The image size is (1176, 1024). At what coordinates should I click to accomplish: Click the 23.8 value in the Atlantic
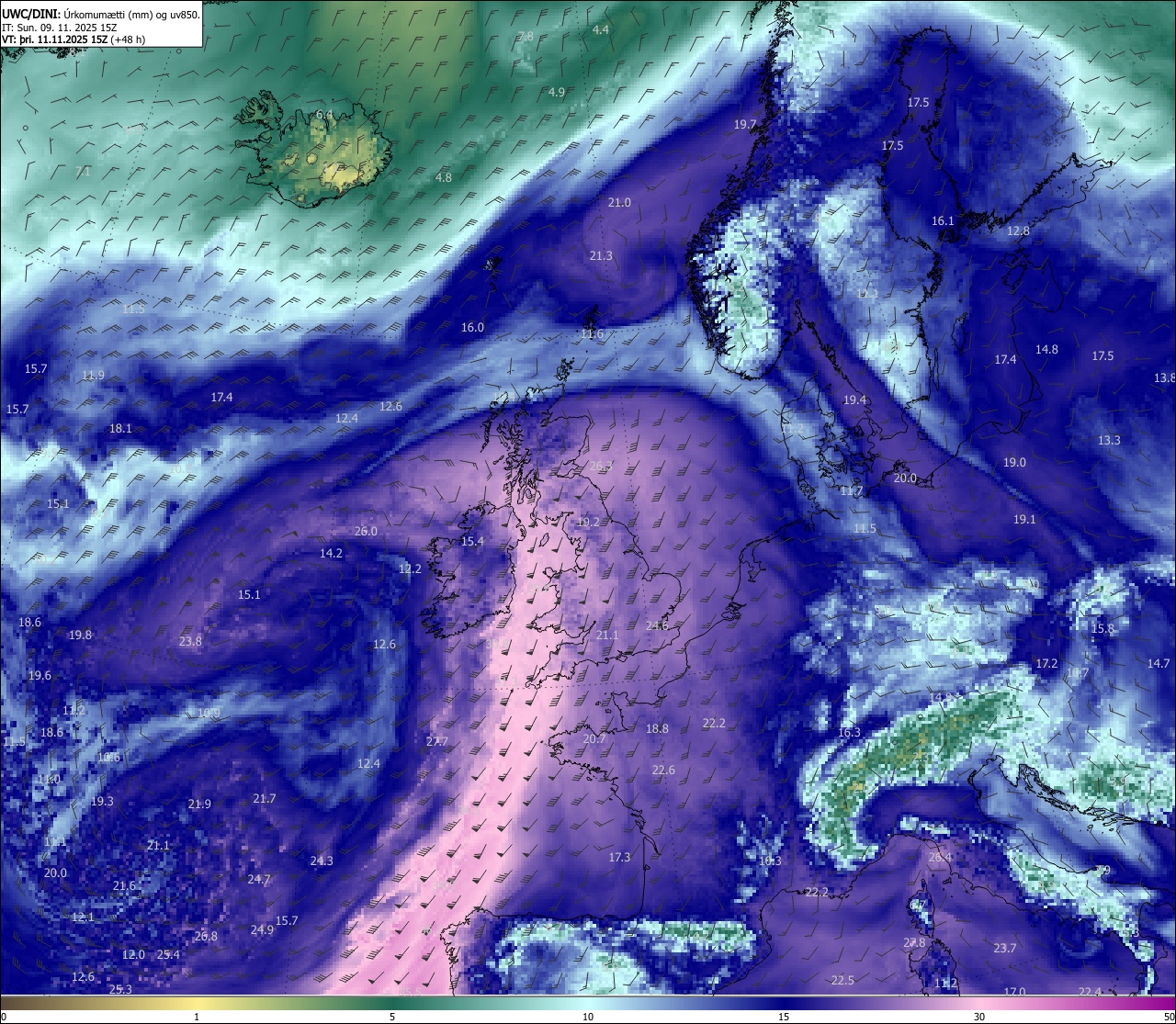point(190,642)
